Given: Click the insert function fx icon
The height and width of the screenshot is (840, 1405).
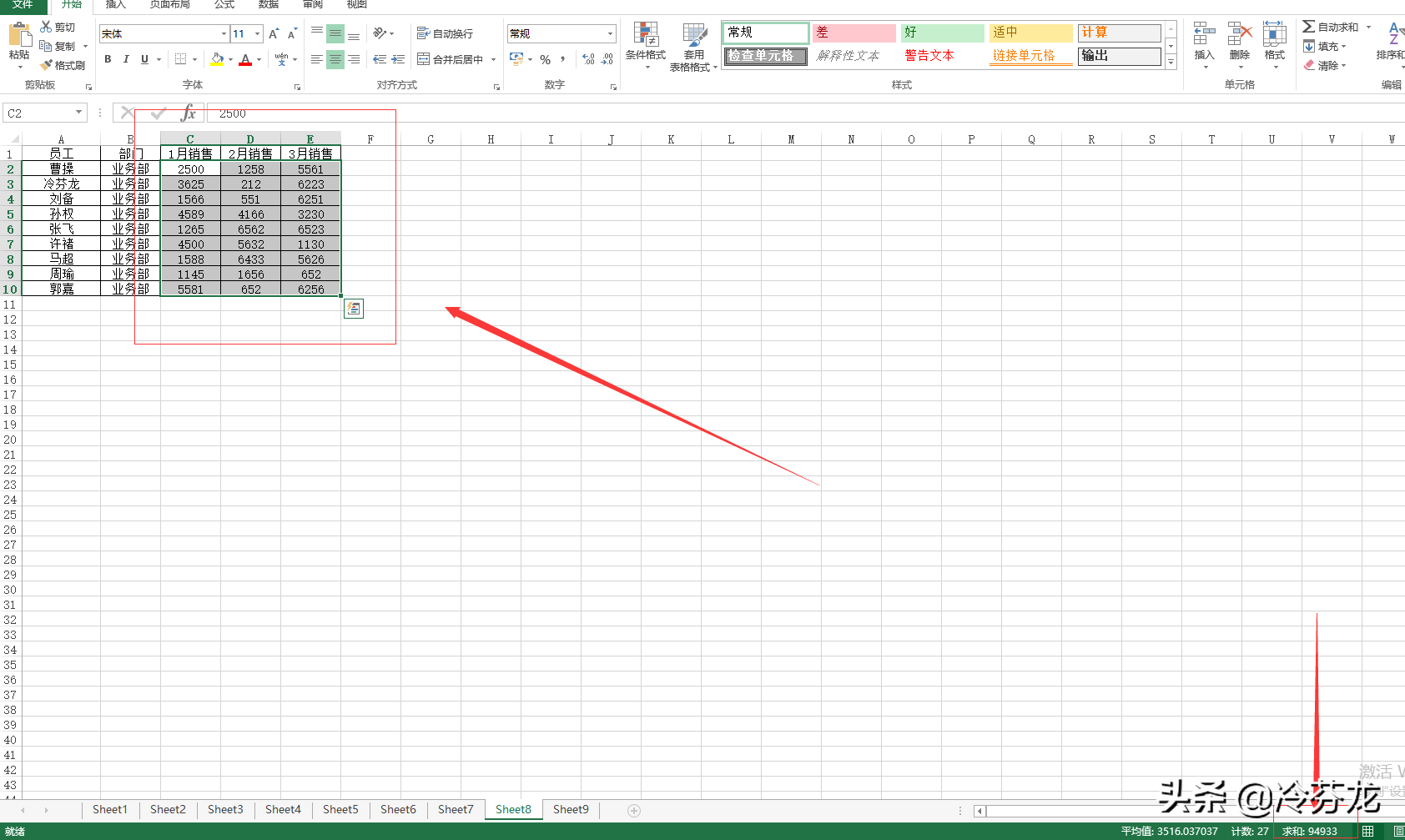Looking at the screenshot, I should point(189,113).
